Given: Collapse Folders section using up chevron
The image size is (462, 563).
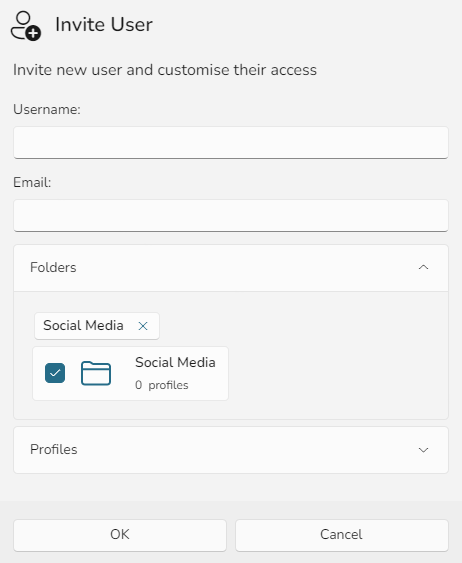Looking at the screenshot, I should pos(424,267).
